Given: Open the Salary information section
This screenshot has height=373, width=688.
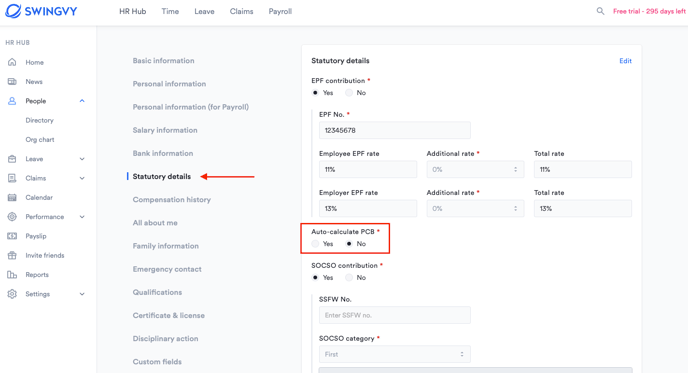Looking at the screenshot, I should click(x=165, y=130).
